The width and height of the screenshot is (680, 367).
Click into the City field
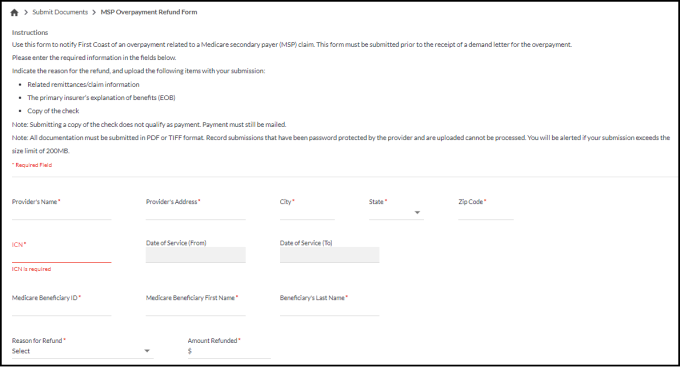(307, 213)
